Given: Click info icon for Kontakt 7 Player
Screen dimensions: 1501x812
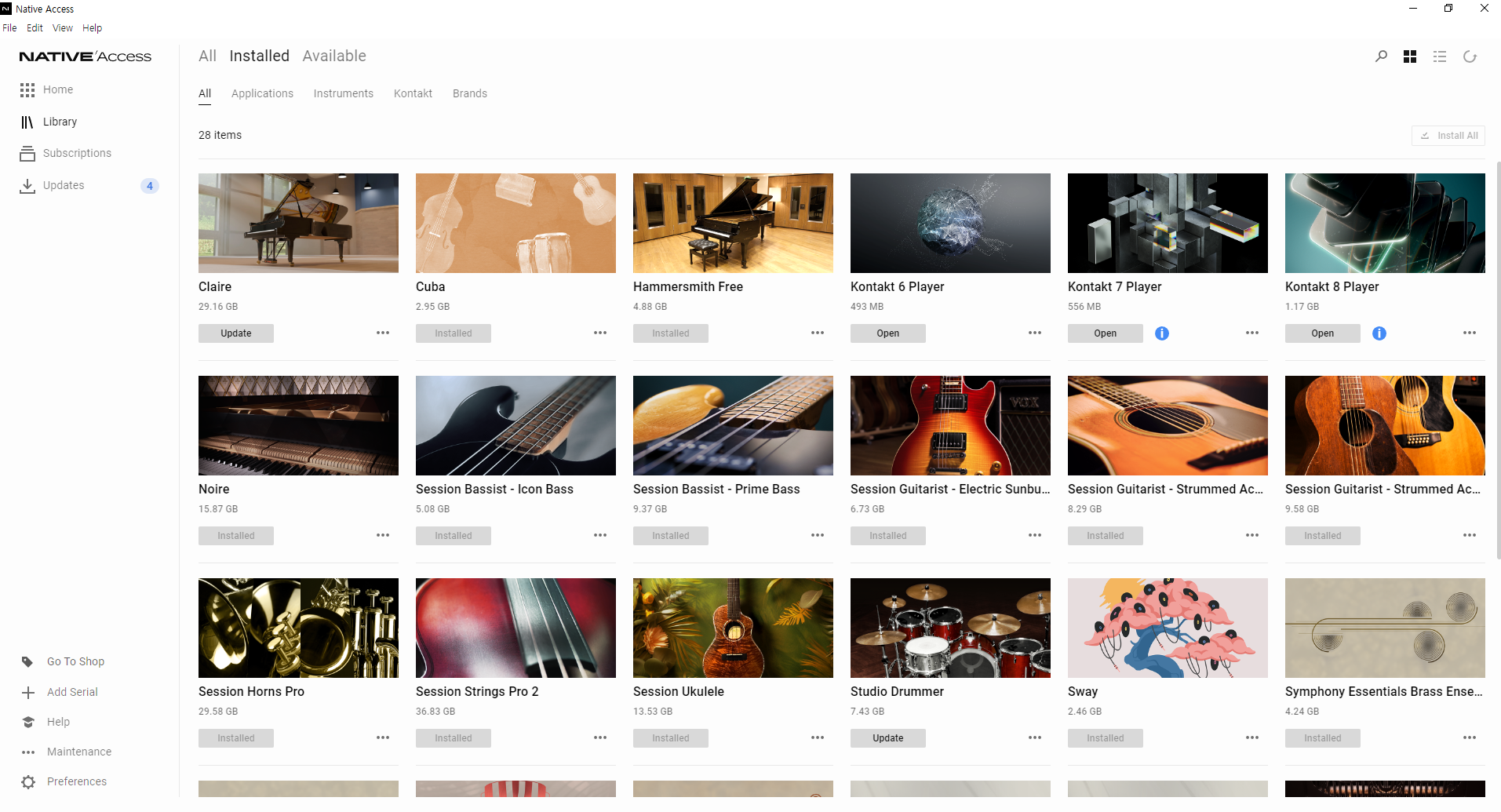Looking at the screenshot, I should [x=1162, y=333].
